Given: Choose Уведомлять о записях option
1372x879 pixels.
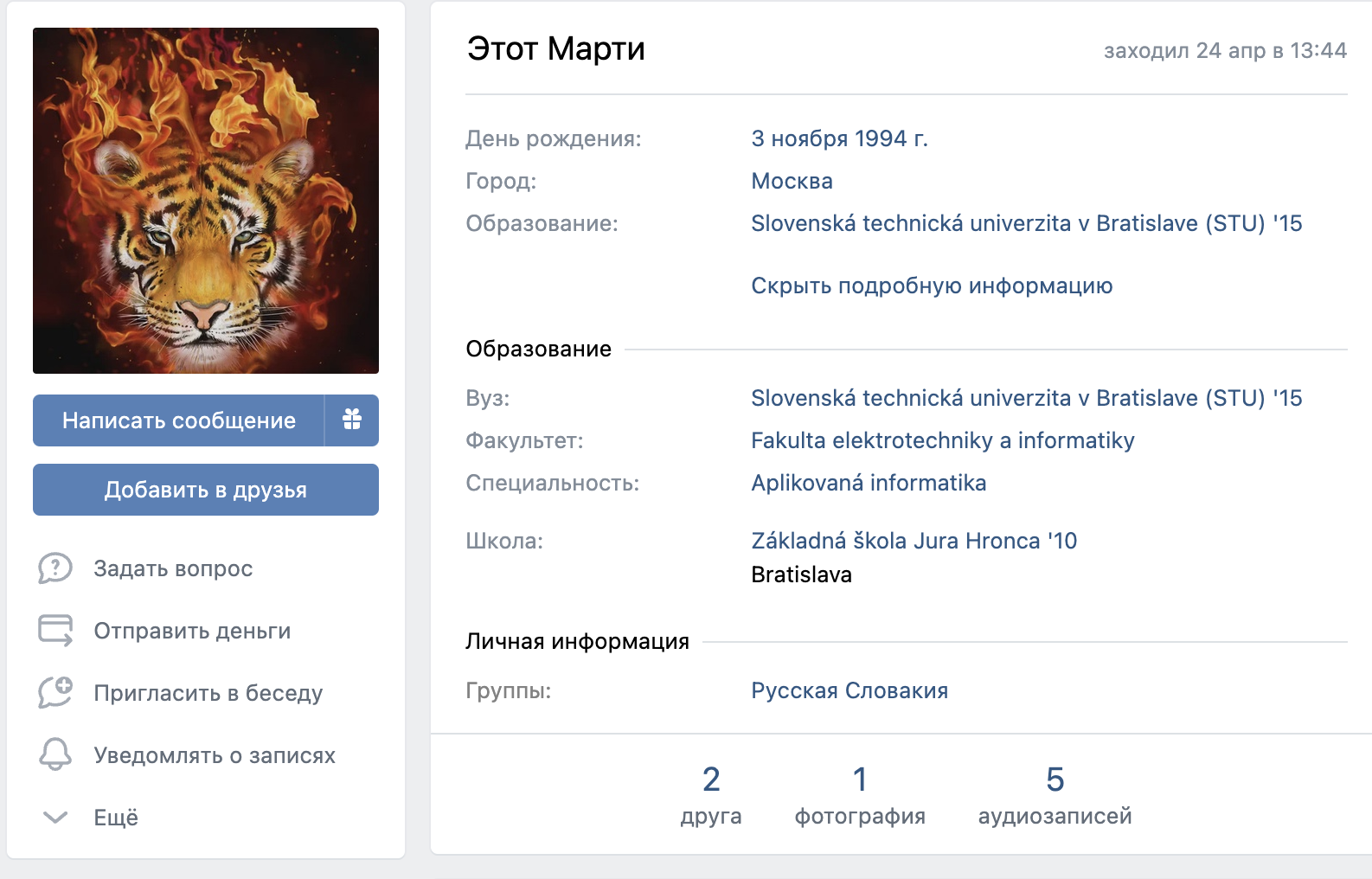Looking at the screenshot, I should [215, 755].
